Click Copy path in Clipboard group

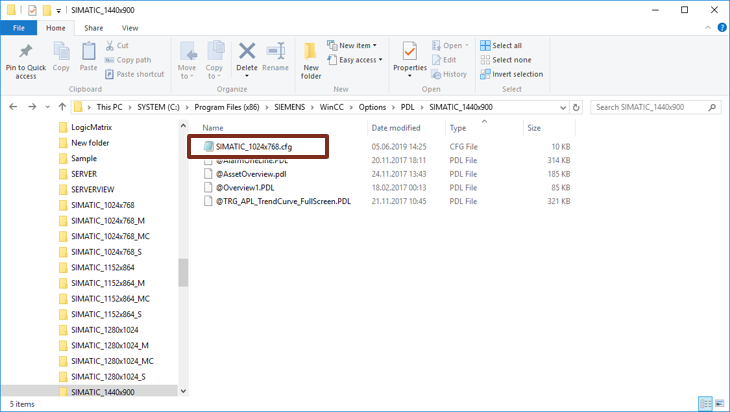click(x=128, y=60)
